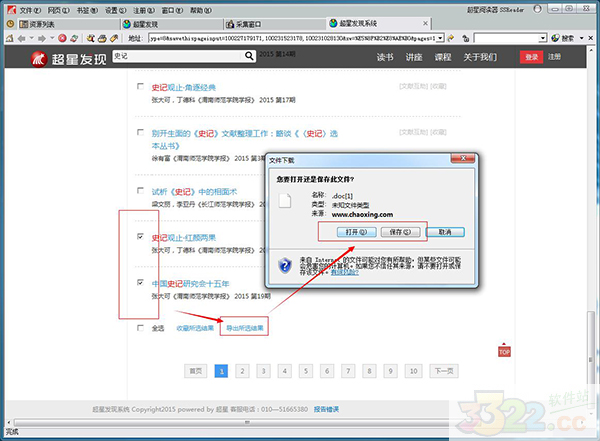Click the 注册 link in site header
Image resolution: width=600 pixels, height=441 pixels.
(554, 57)
